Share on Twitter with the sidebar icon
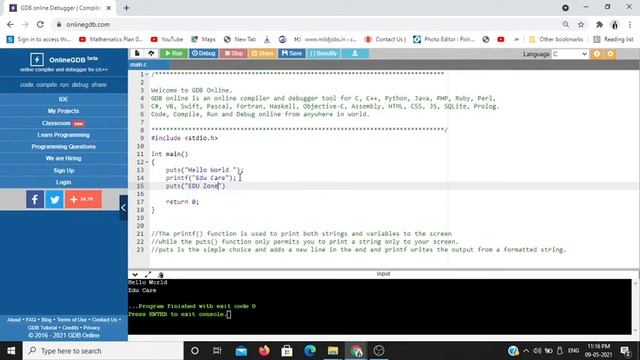Viewport: 640px width, 360px height. (x=54, y=199)
